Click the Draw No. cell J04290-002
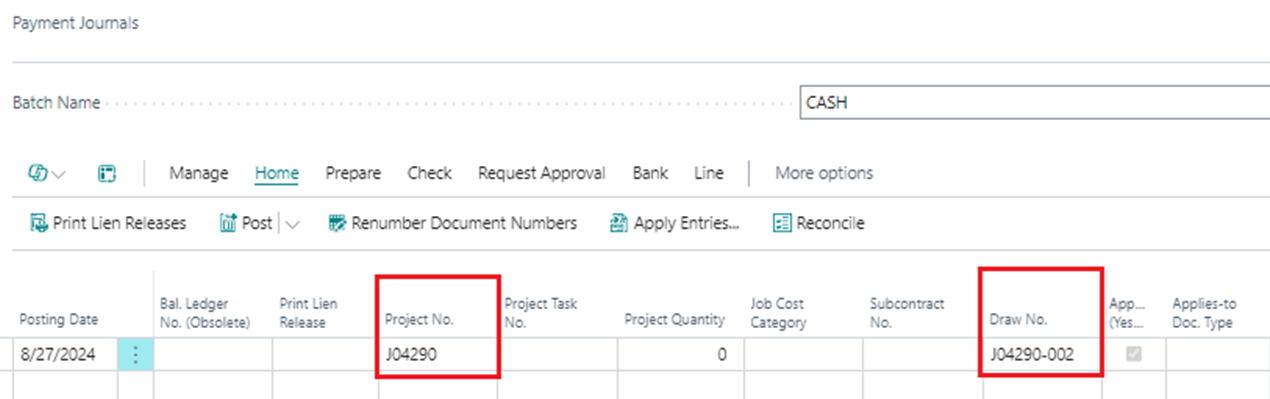The width and height of the screenshot is (1270, 399). (x=1041, y=355)
